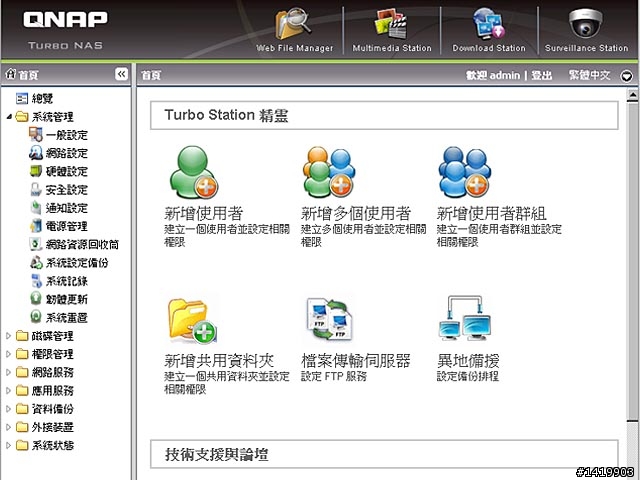Viewport: 640px width, 480px height.
Task: Open Download Station icon
Action: click(x=489, y=24)
